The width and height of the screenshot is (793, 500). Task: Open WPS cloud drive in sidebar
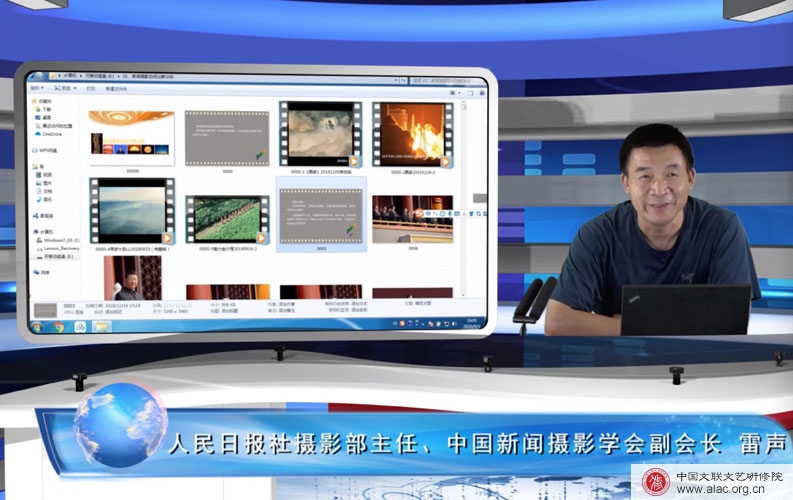pos(47,150)
